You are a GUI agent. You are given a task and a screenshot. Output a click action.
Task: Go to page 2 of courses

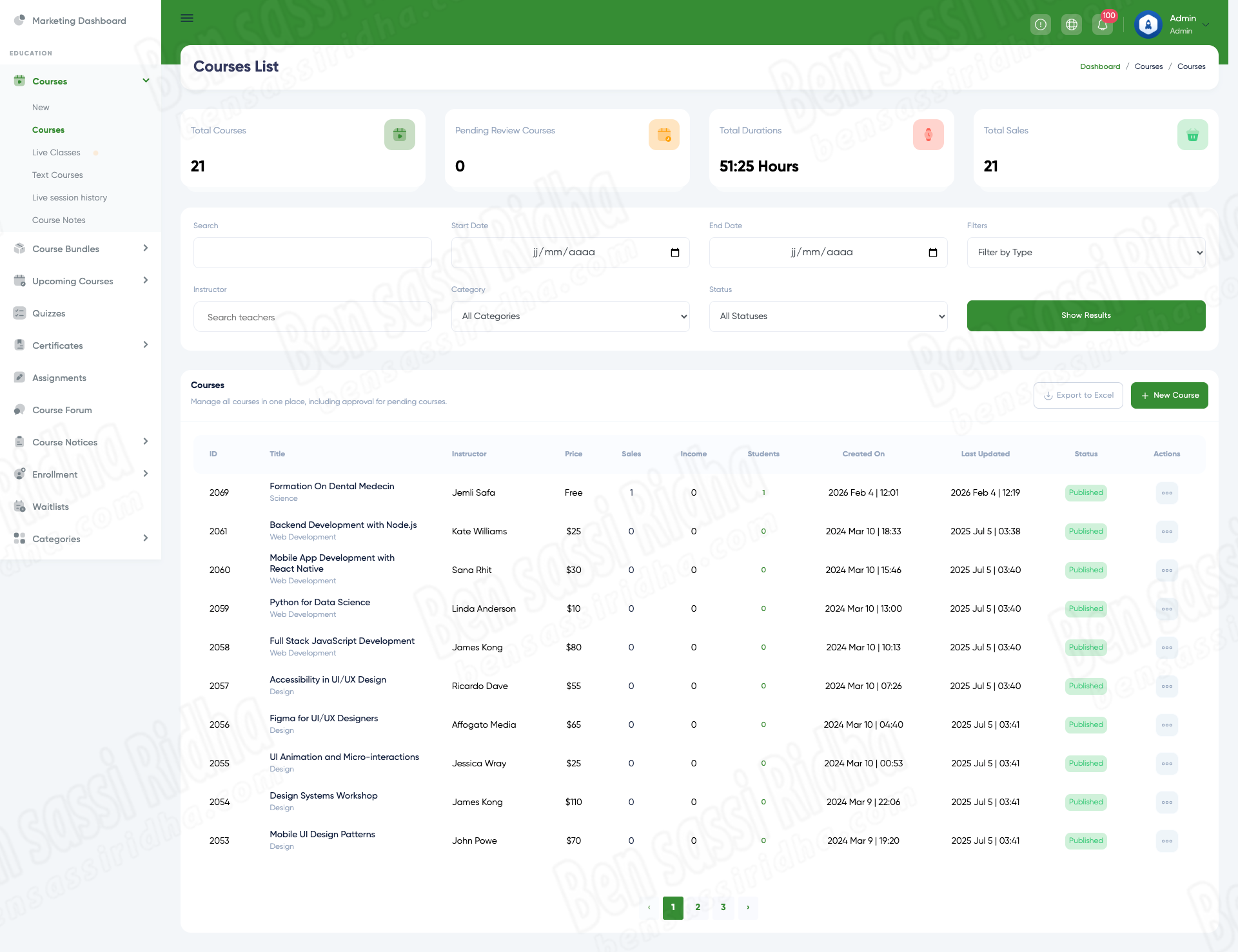pyautogui.click(x=698, y=908)
